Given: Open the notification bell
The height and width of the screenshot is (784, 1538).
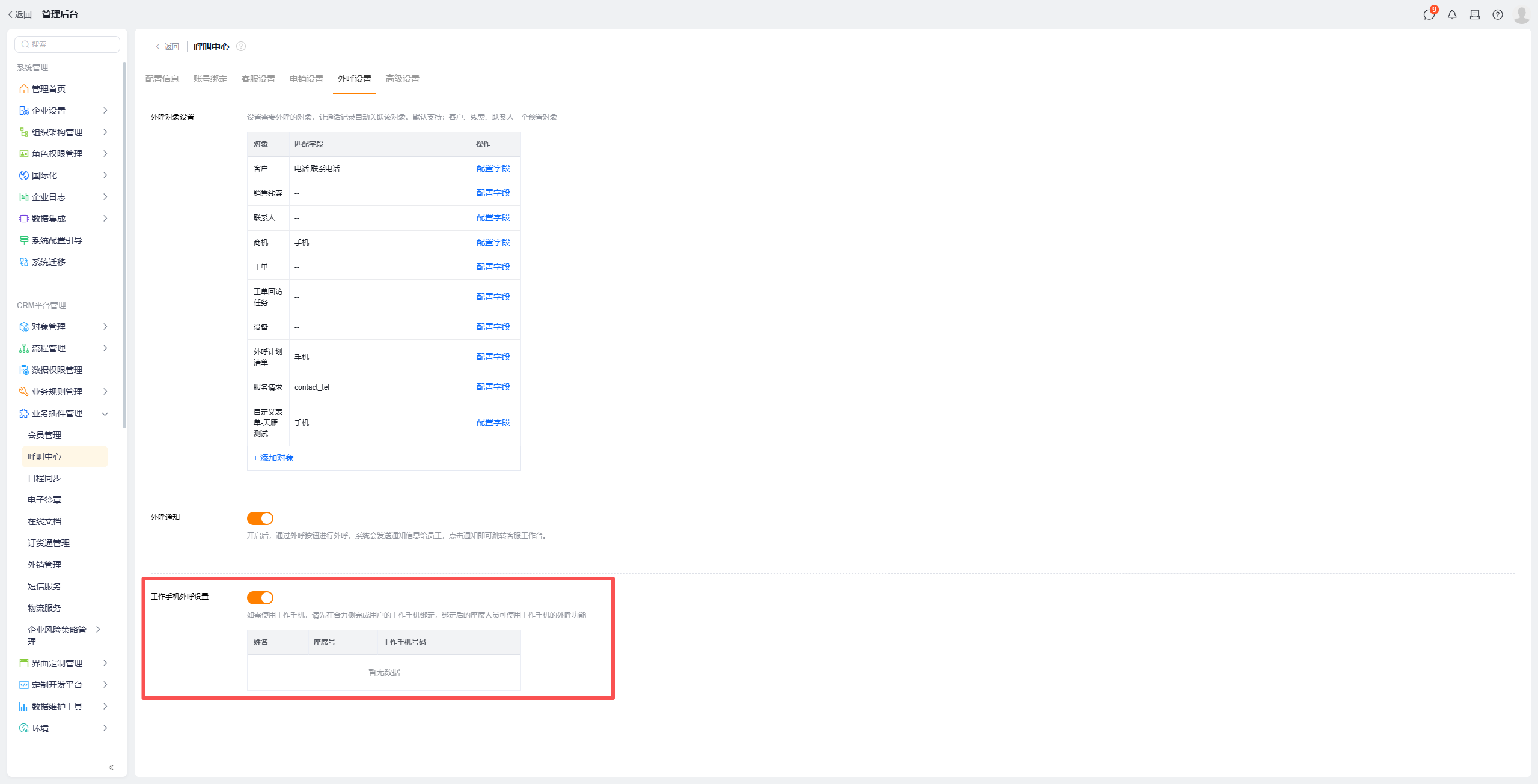Looking at the screenshot, I should [x=1452, y=14].
